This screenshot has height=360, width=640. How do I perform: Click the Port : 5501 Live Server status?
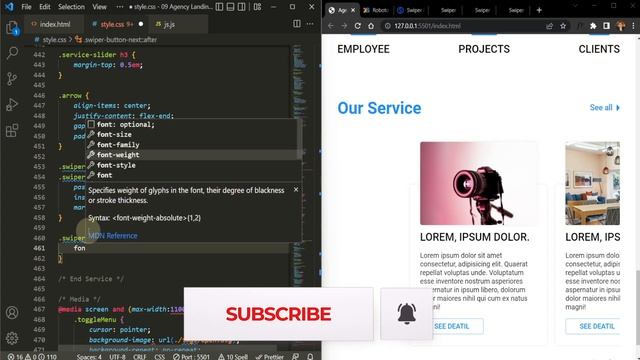pyautogui.click(x=191, y=356)
